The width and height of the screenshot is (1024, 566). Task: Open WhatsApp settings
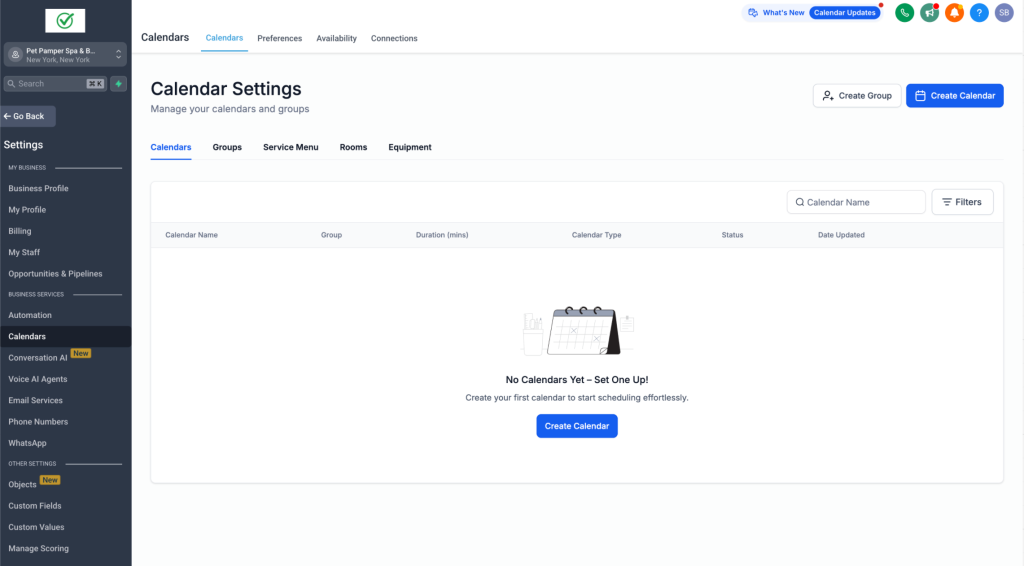point(27,443)
